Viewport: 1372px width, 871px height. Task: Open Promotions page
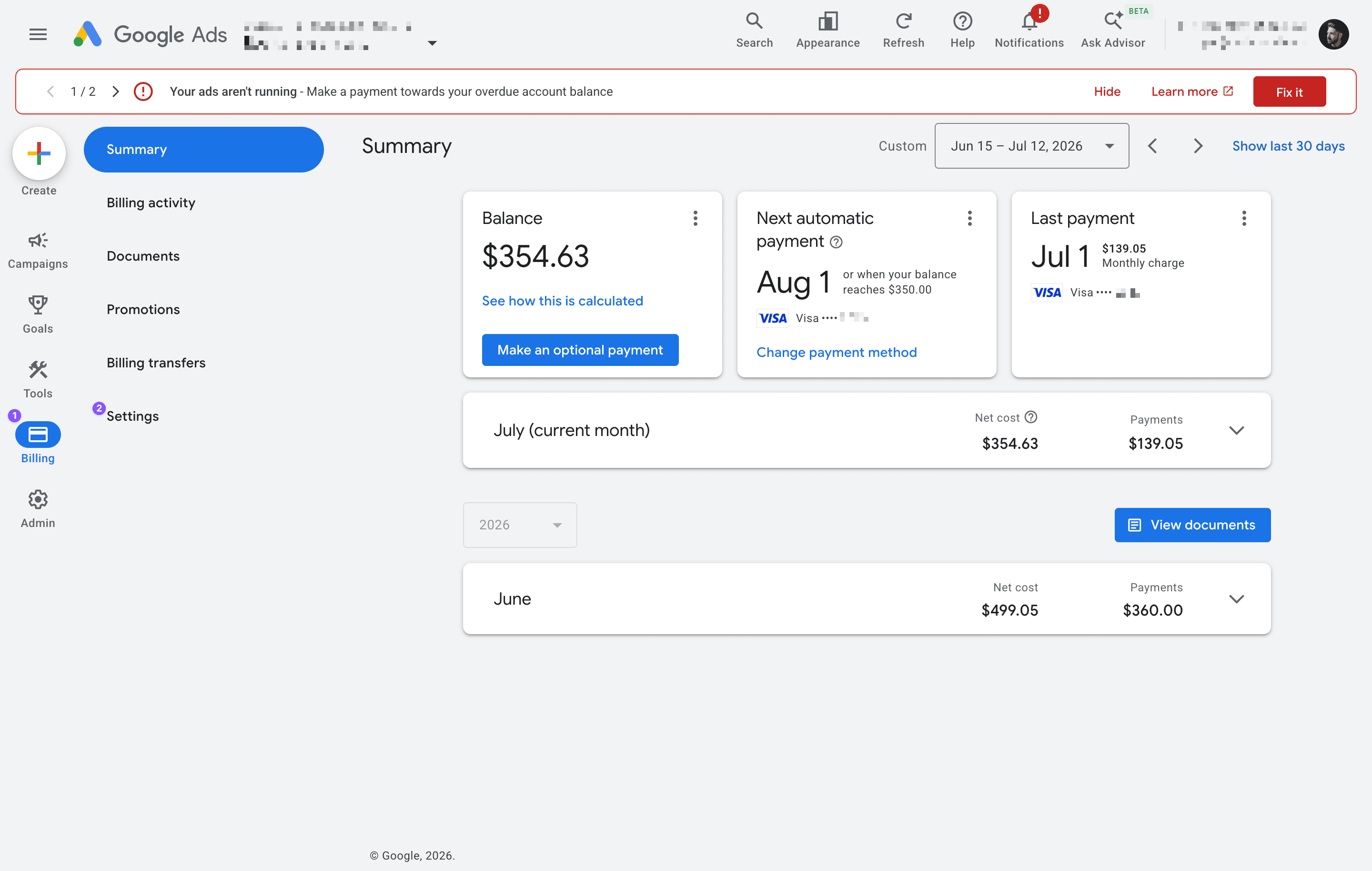[143, 310]
